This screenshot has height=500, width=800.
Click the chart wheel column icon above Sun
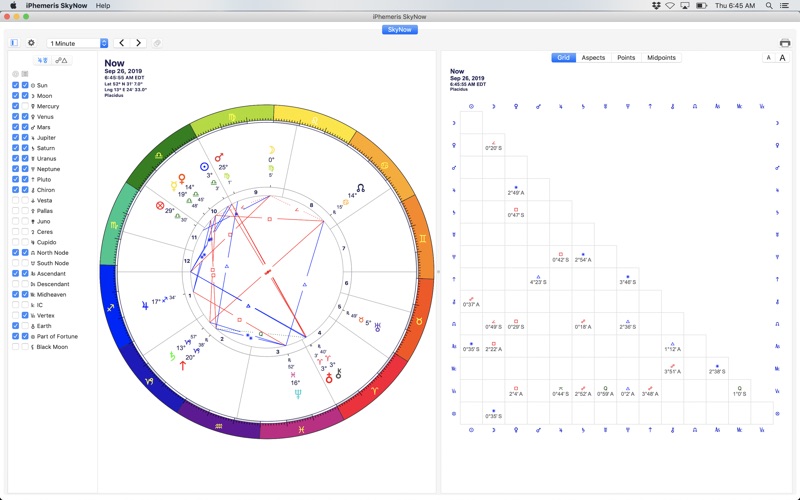15,74
